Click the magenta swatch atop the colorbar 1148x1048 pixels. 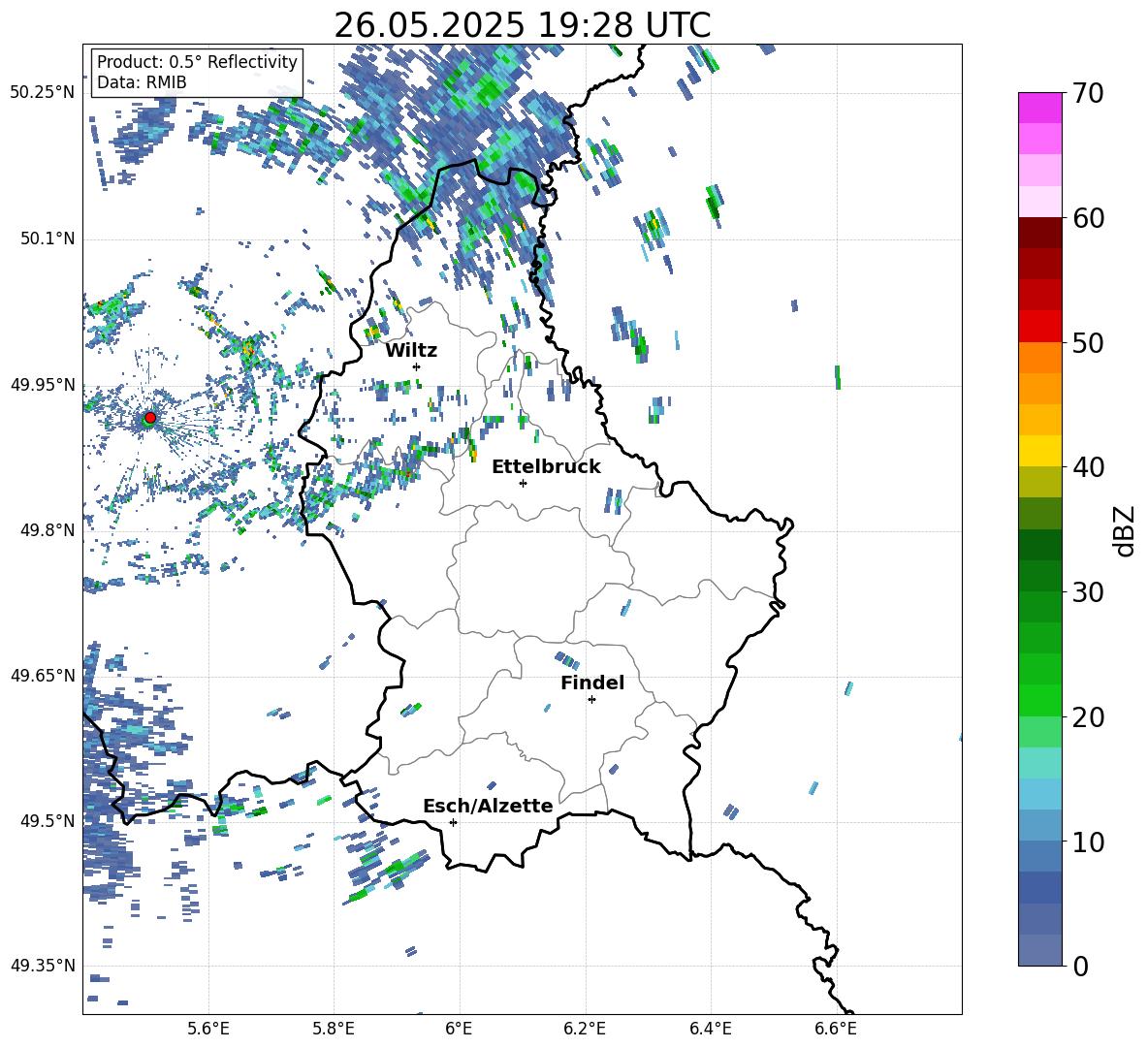click(x=1039, y=108)
